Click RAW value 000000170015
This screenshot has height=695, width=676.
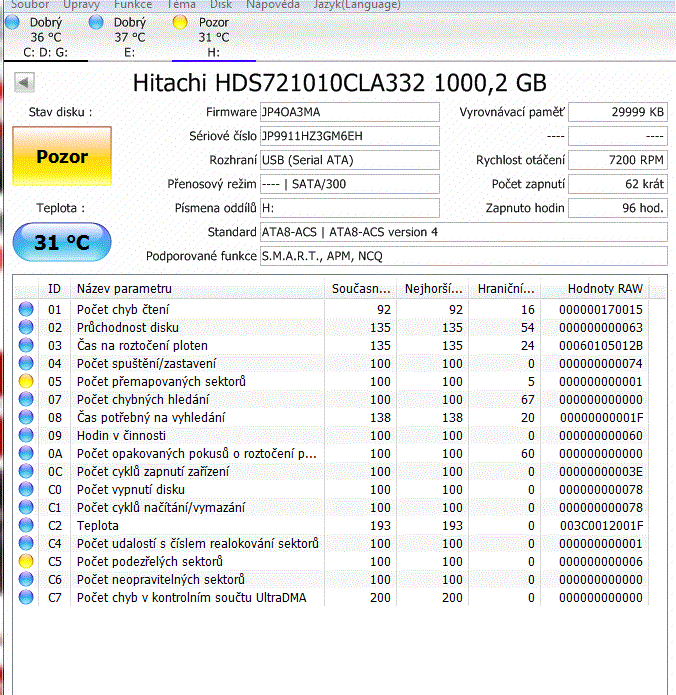coord(601,309)
